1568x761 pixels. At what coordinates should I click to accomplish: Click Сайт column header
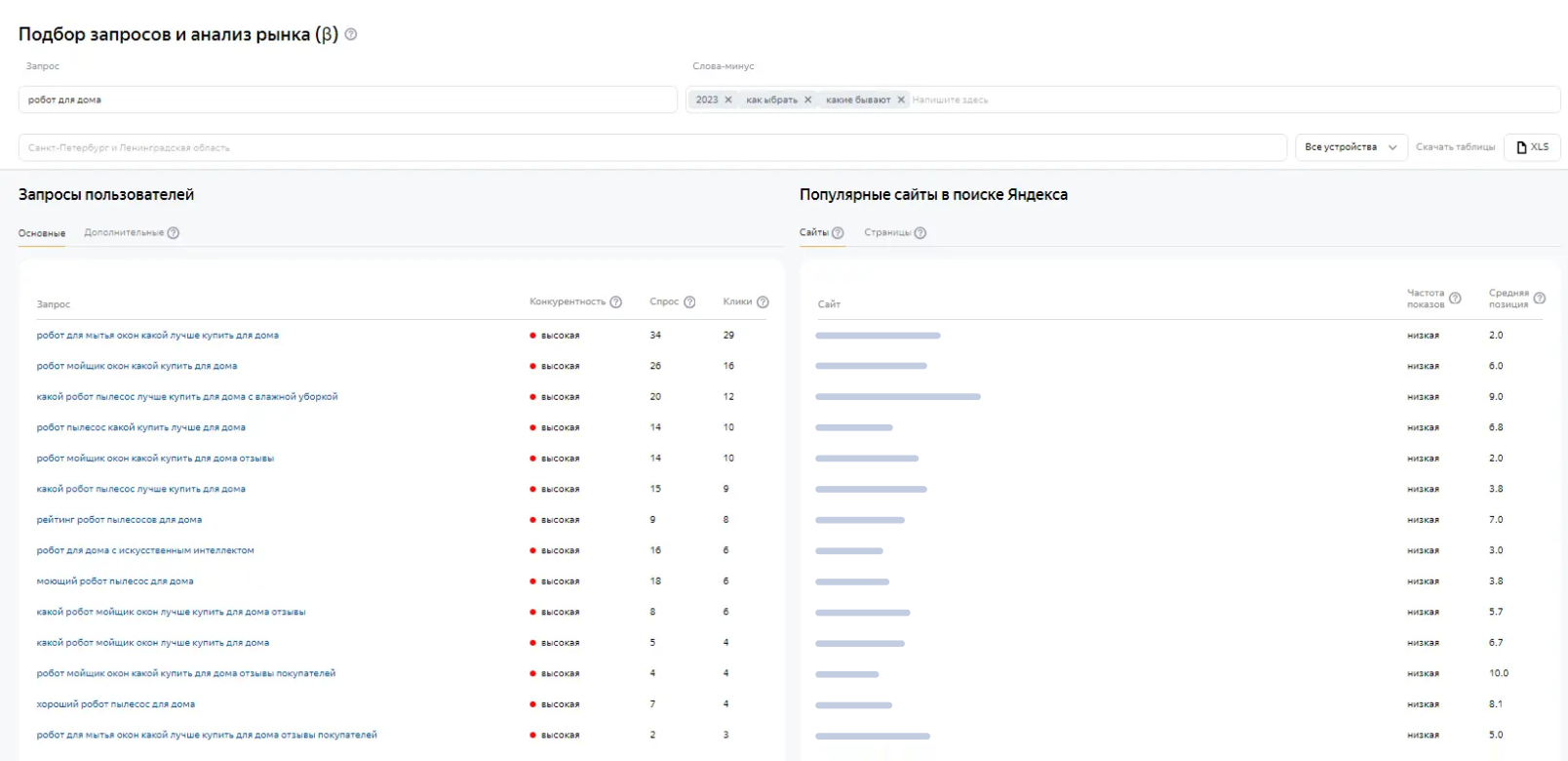click(x=829, y=304)
